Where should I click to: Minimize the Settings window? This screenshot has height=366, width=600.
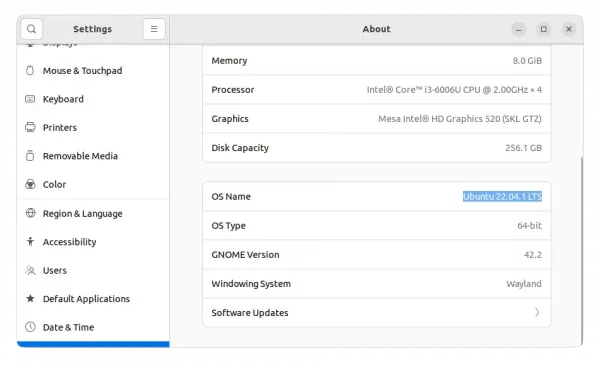[x=518, y=29]
